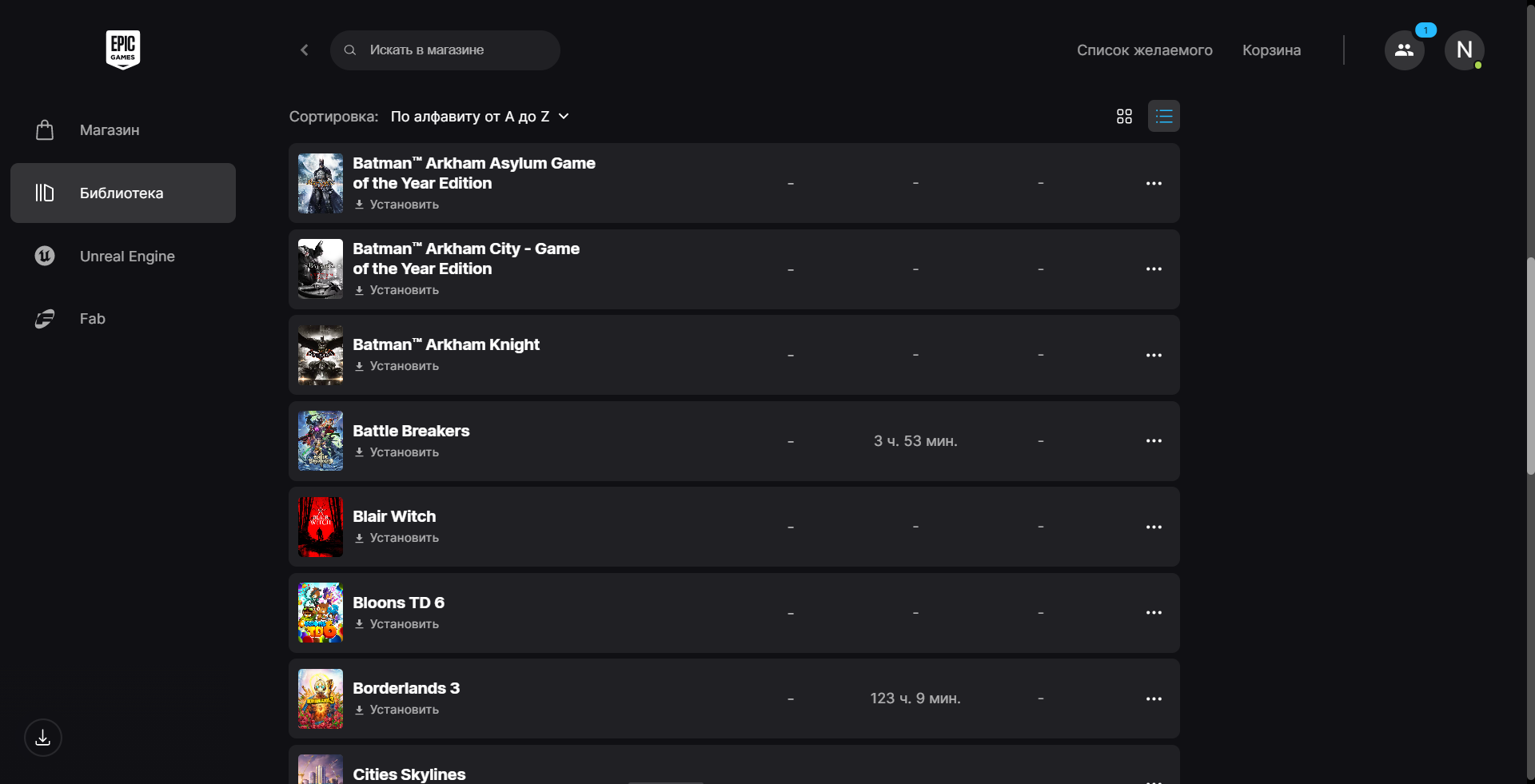Open Список желаемого wishlist

point(1144,50)
